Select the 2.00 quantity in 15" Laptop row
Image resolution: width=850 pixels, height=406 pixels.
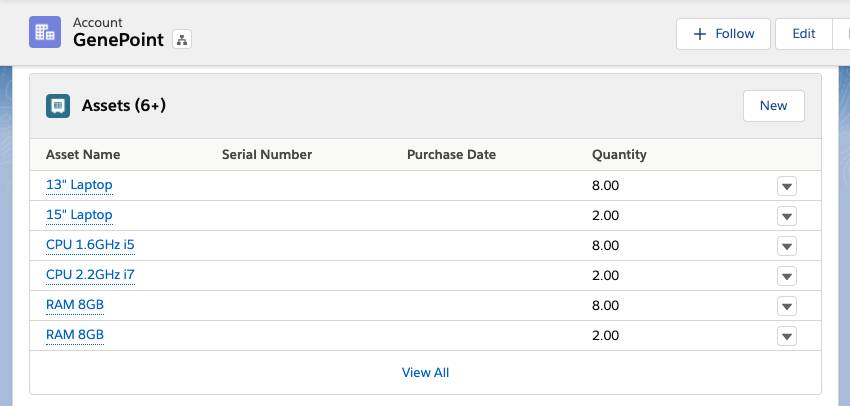(606, 216)
